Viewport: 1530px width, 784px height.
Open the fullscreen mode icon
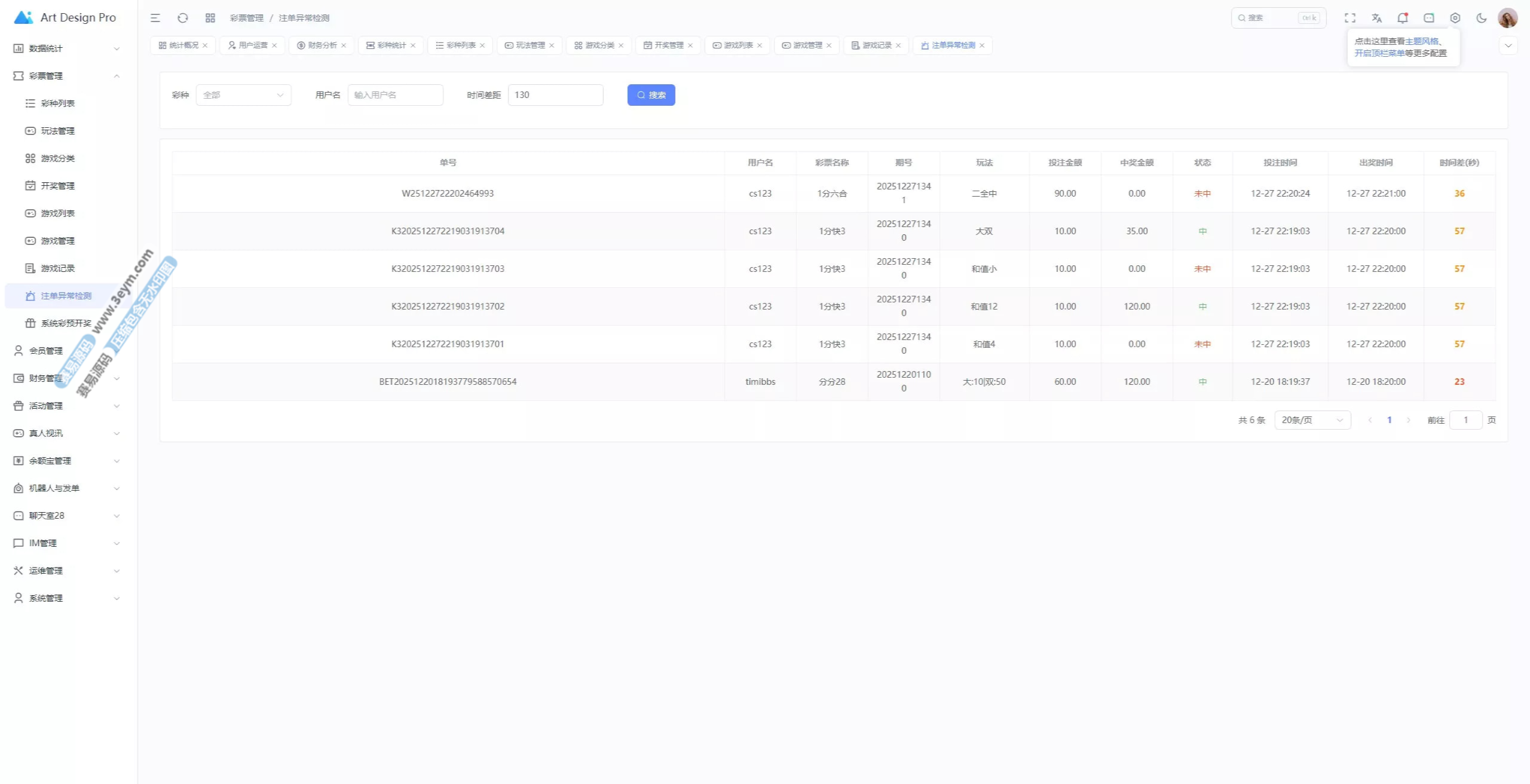click(x=1350, y=18)
